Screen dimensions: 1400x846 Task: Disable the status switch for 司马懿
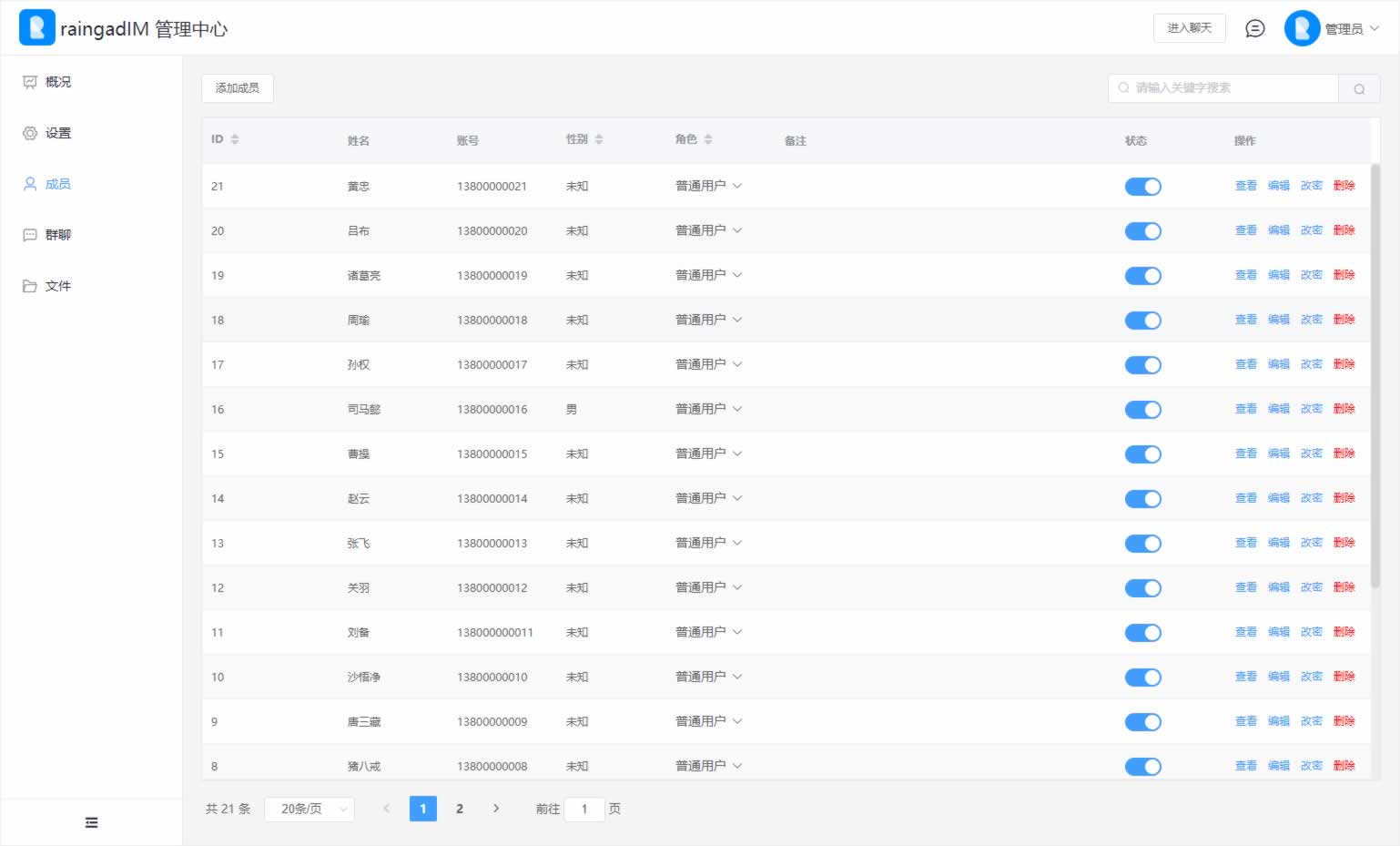point(1142,410)
